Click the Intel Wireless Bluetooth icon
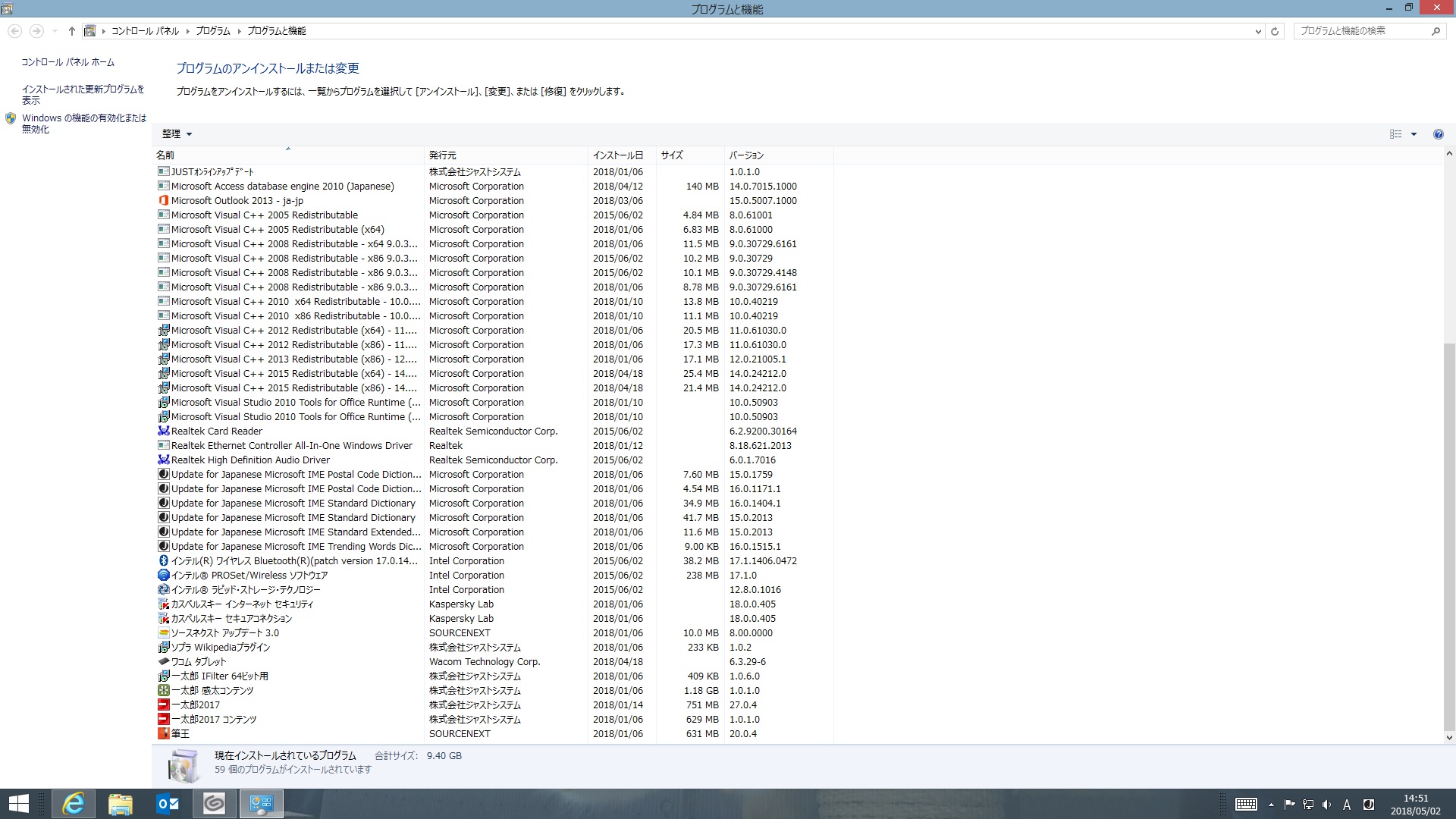1456x819 pixels. (x=163, y=561)
